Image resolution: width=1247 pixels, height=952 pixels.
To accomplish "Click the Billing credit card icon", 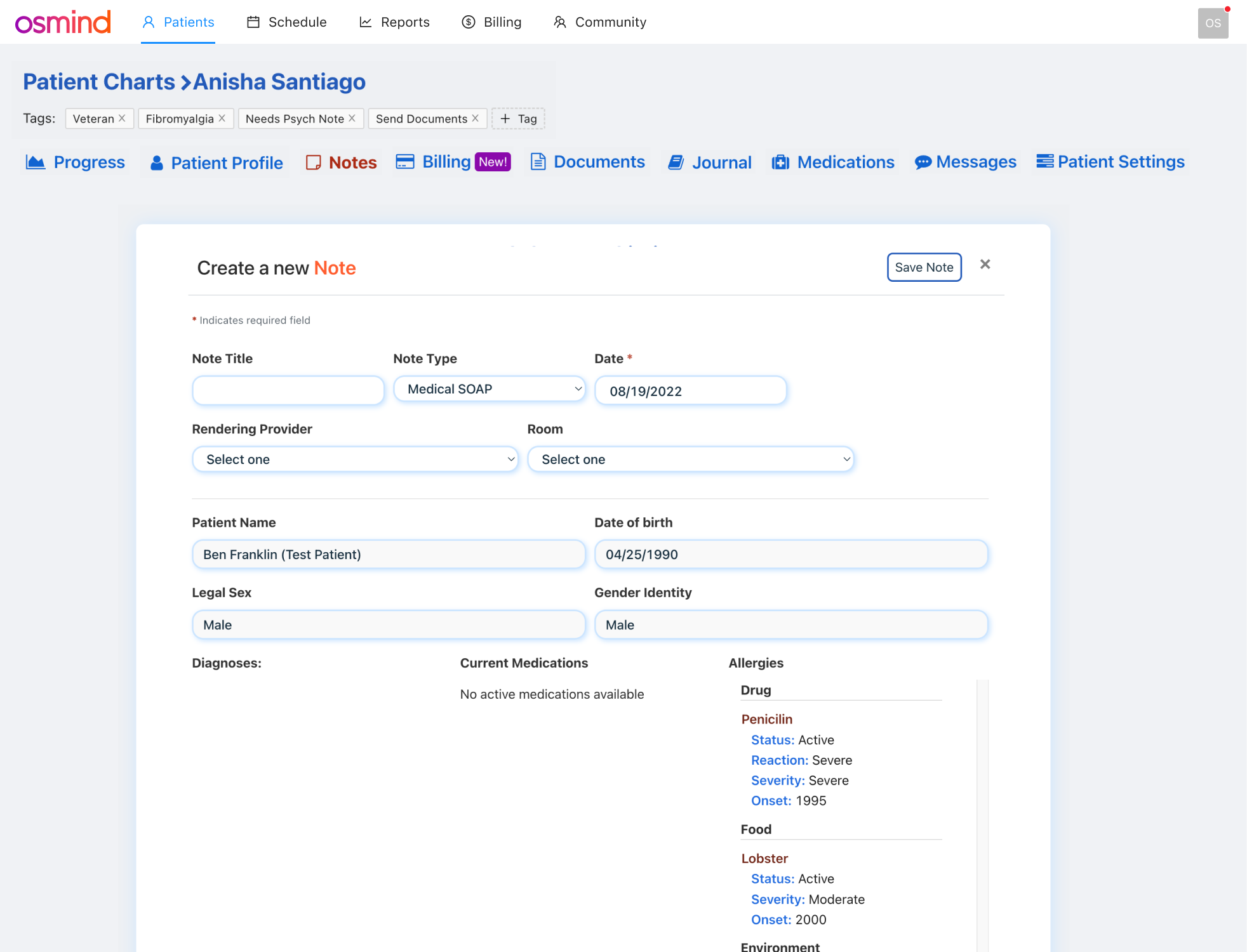I will click(405, 162).
